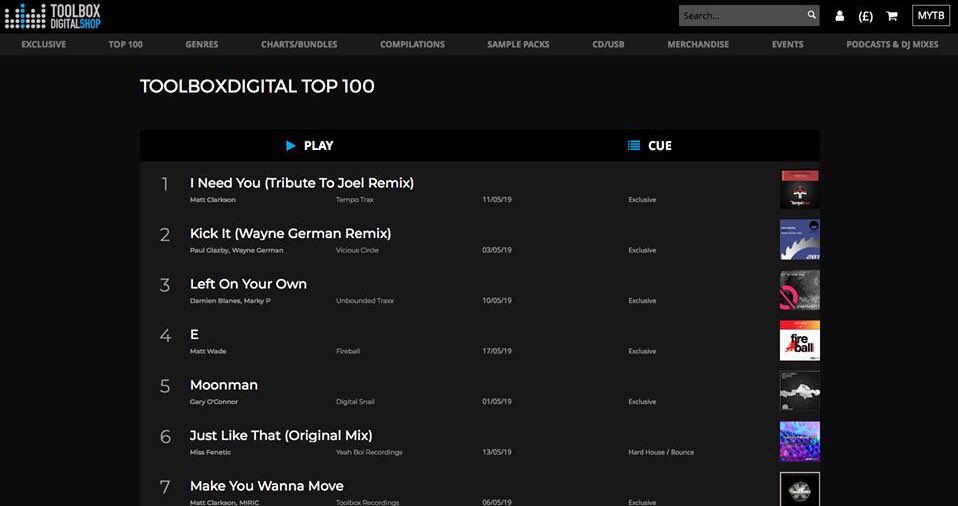The height and width of the screenshot is (506, 958).
Task: Click the Kick It cover art thumbnail
Action: click(800, 240)
